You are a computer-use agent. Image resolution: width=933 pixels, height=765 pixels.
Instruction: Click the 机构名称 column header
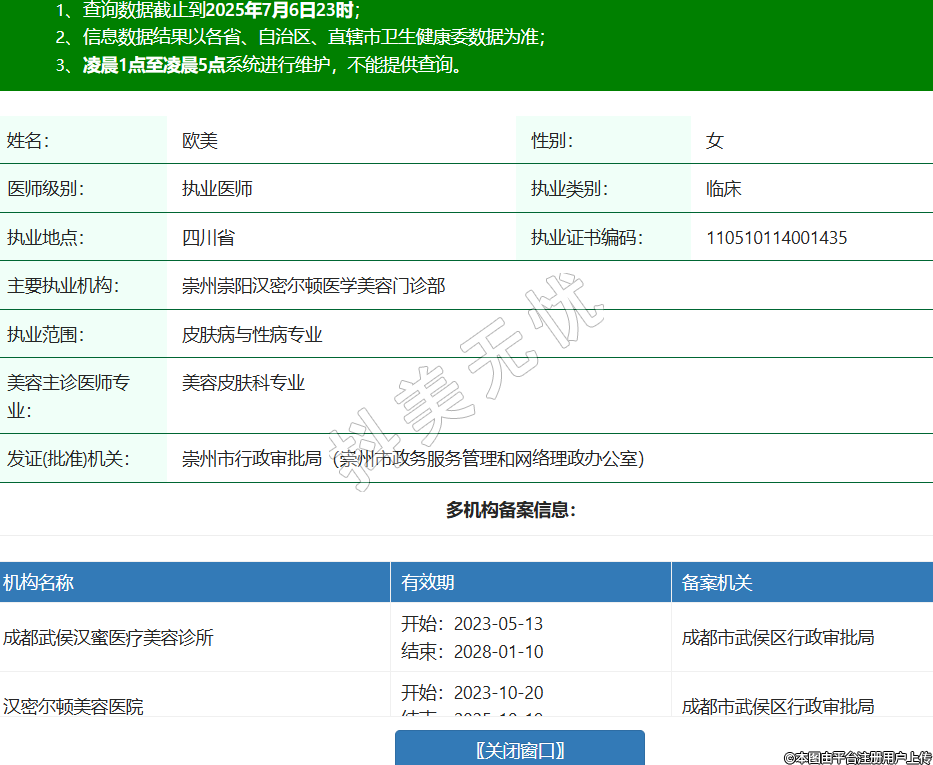(38, 582)
